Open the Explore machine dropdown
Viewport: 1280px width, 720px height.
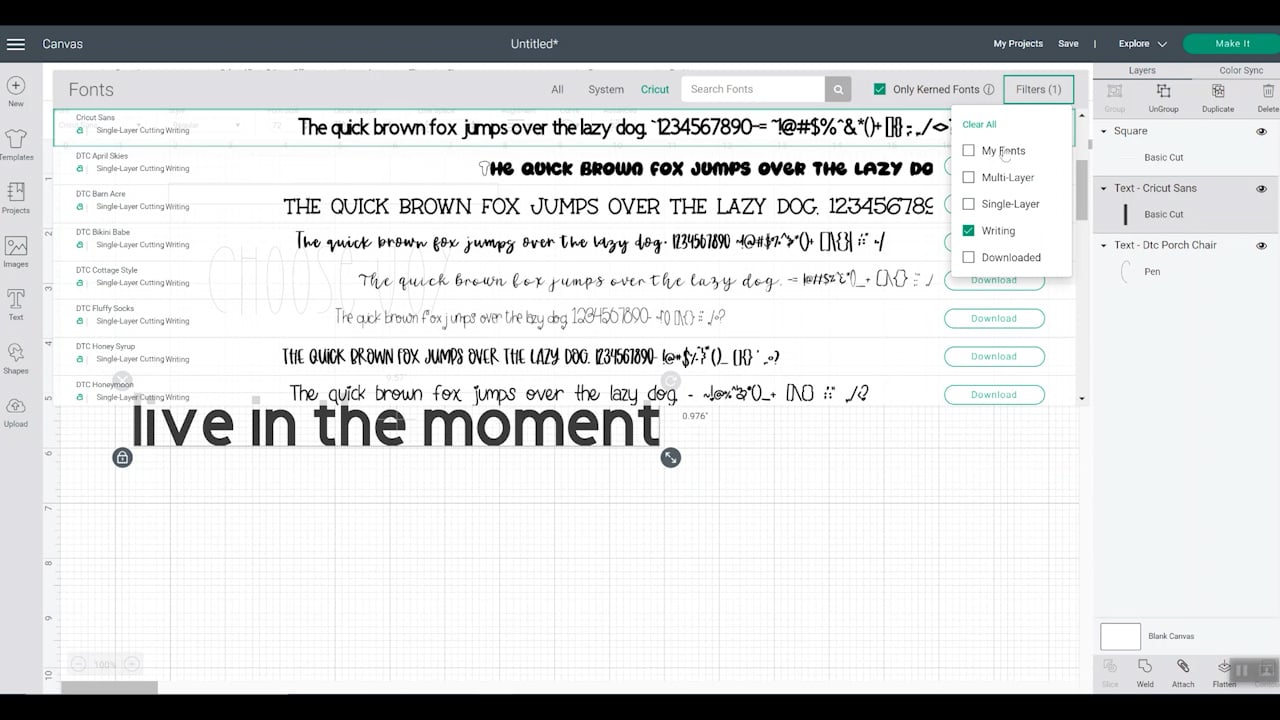pos(1143,44)
